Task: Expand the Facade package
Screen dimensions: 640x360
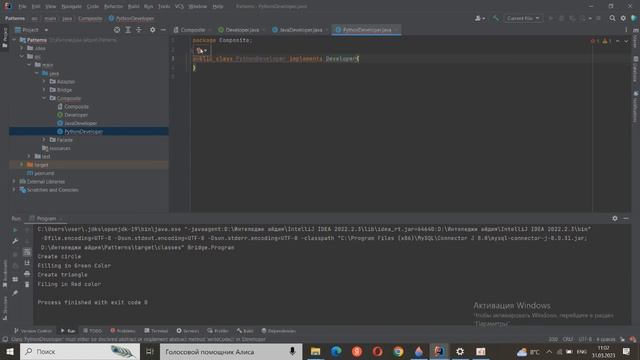Action: pos(44,140)
